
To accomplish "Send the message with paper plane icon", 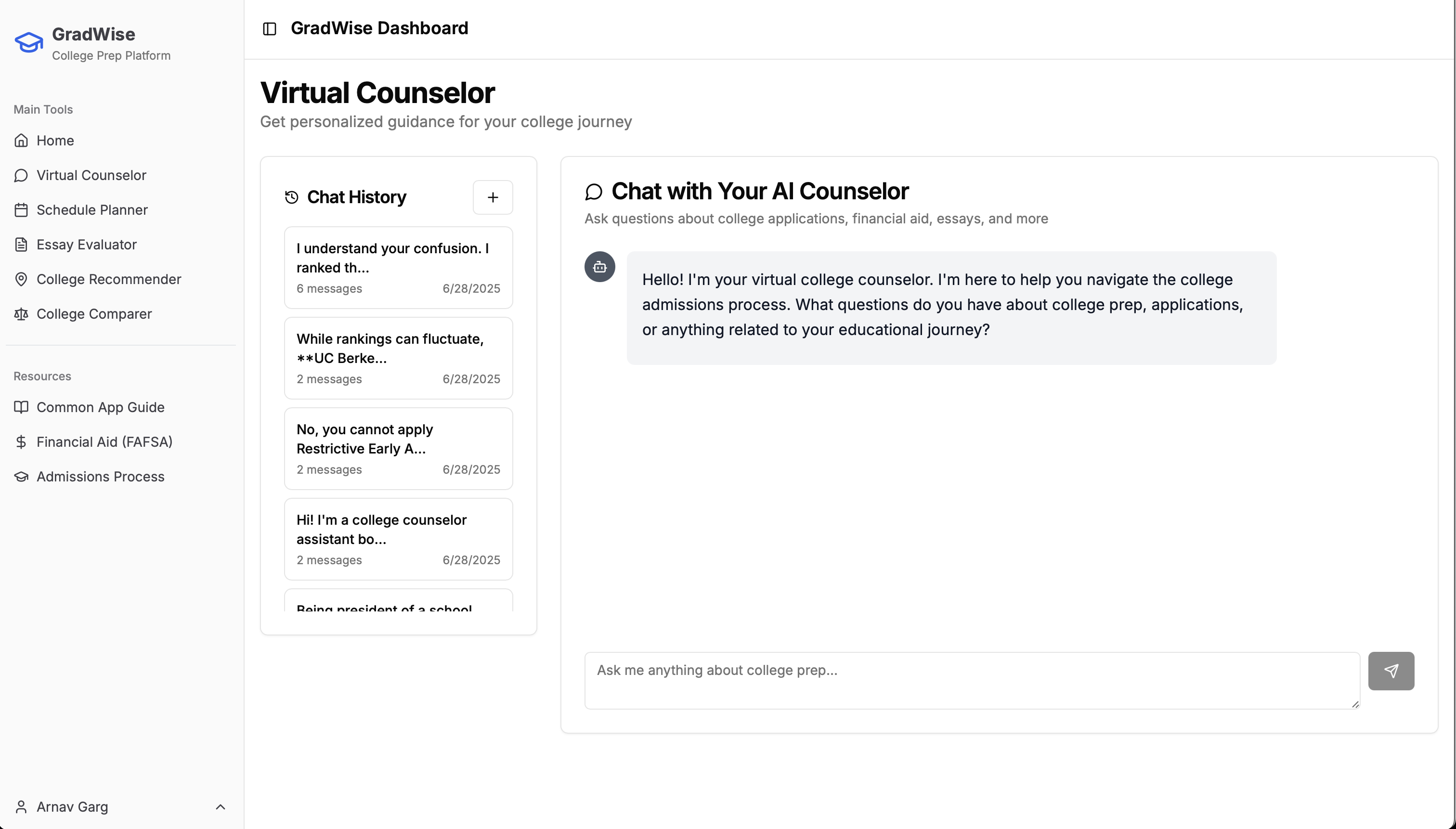I will point(1391,671).
